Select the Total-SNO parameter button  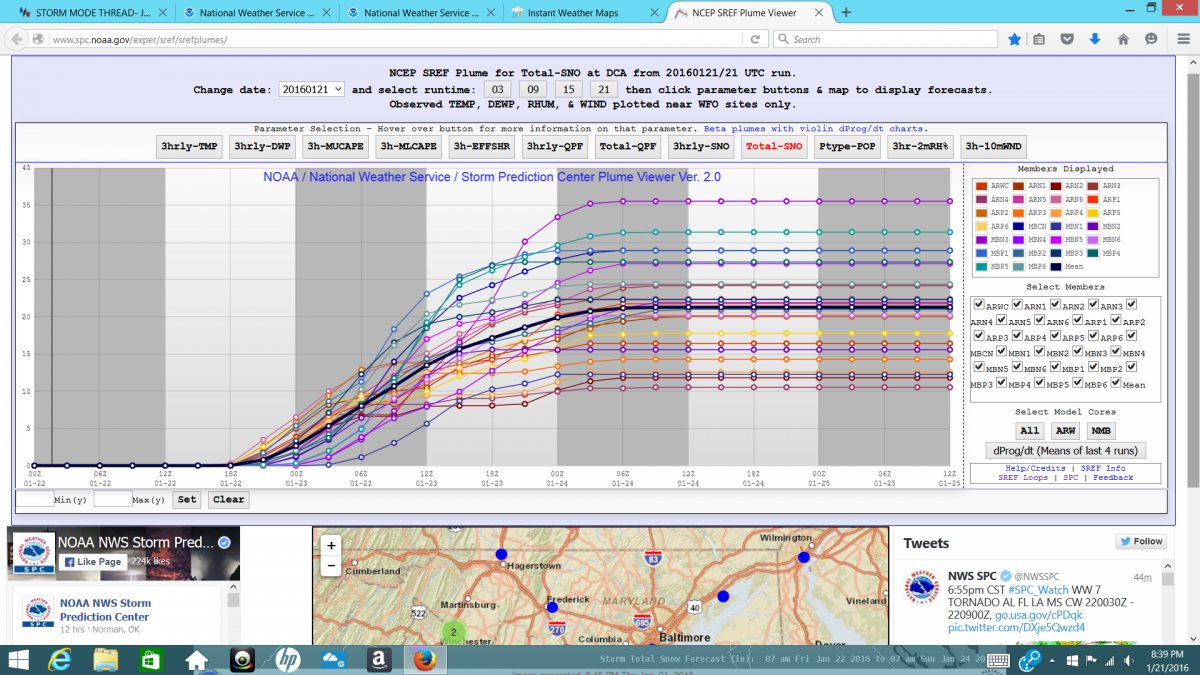(x=774, y=146)
